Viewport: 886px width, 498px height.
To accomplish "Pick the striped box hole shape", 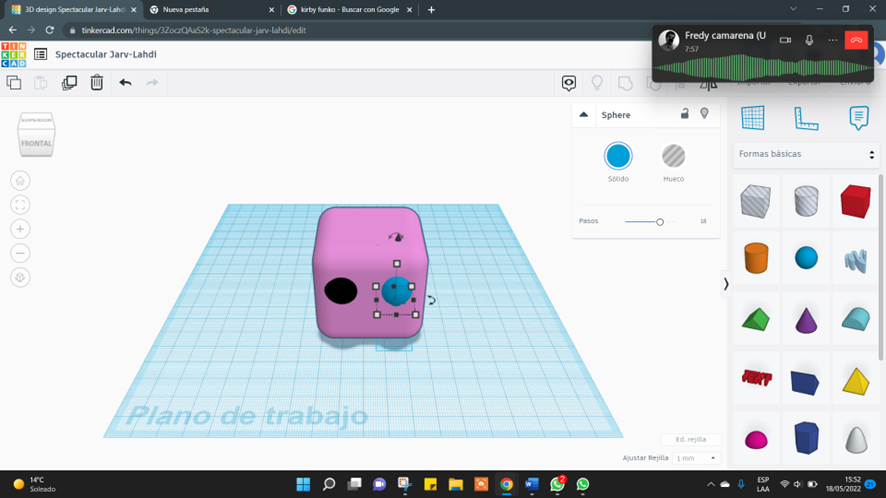I will 756,201.
